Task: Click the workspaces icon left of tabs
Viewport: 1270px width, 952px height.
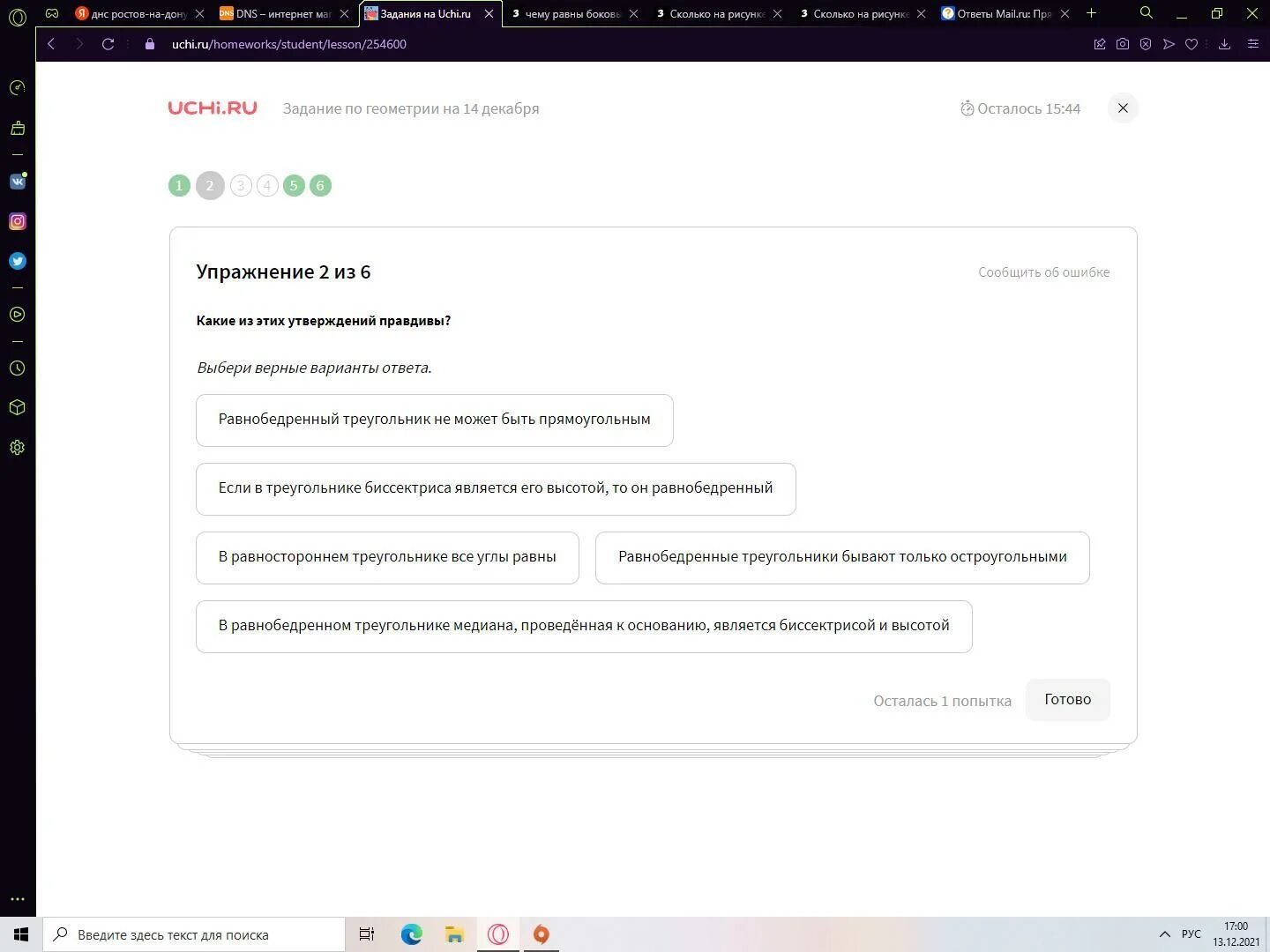Action: pyautogui.click(x=52, y=14)
